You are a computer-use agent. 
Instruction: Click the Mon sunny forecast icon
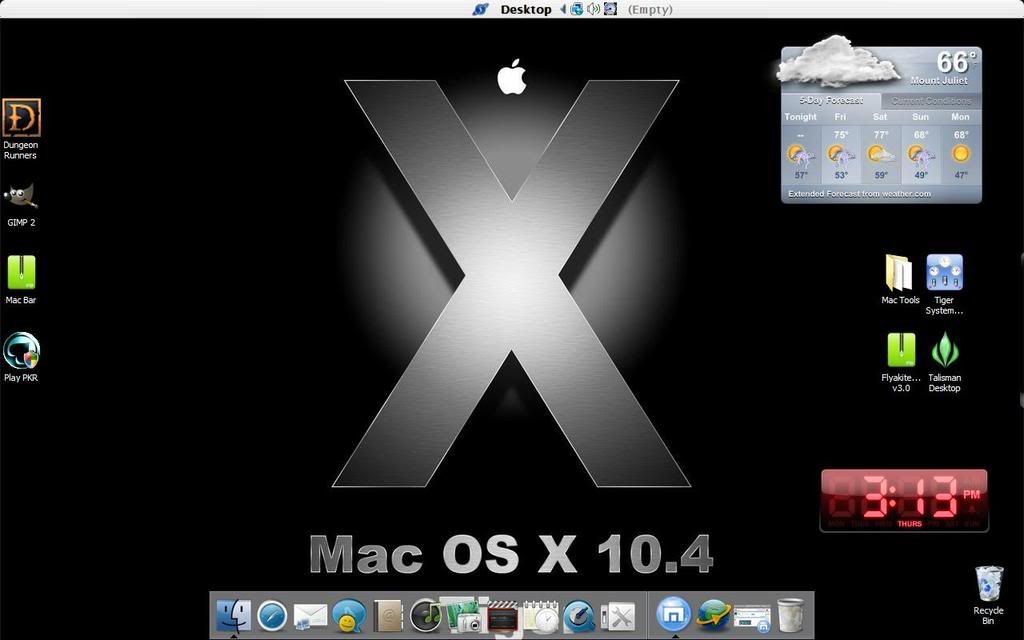click(x=961, y=154)
